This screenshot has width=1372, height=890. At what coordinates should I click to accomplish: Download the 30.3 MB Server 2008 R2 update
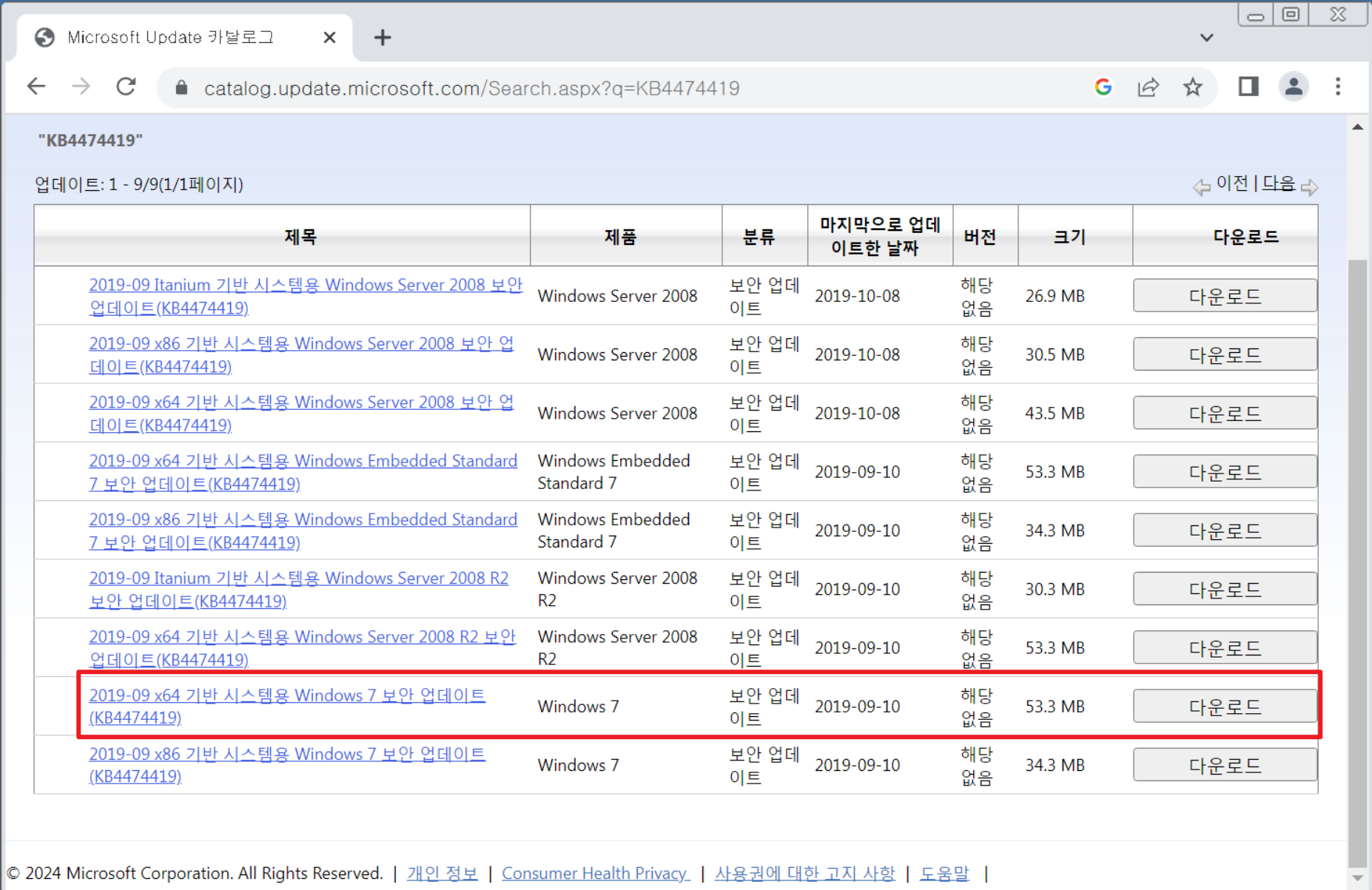tap(1225, 589)
